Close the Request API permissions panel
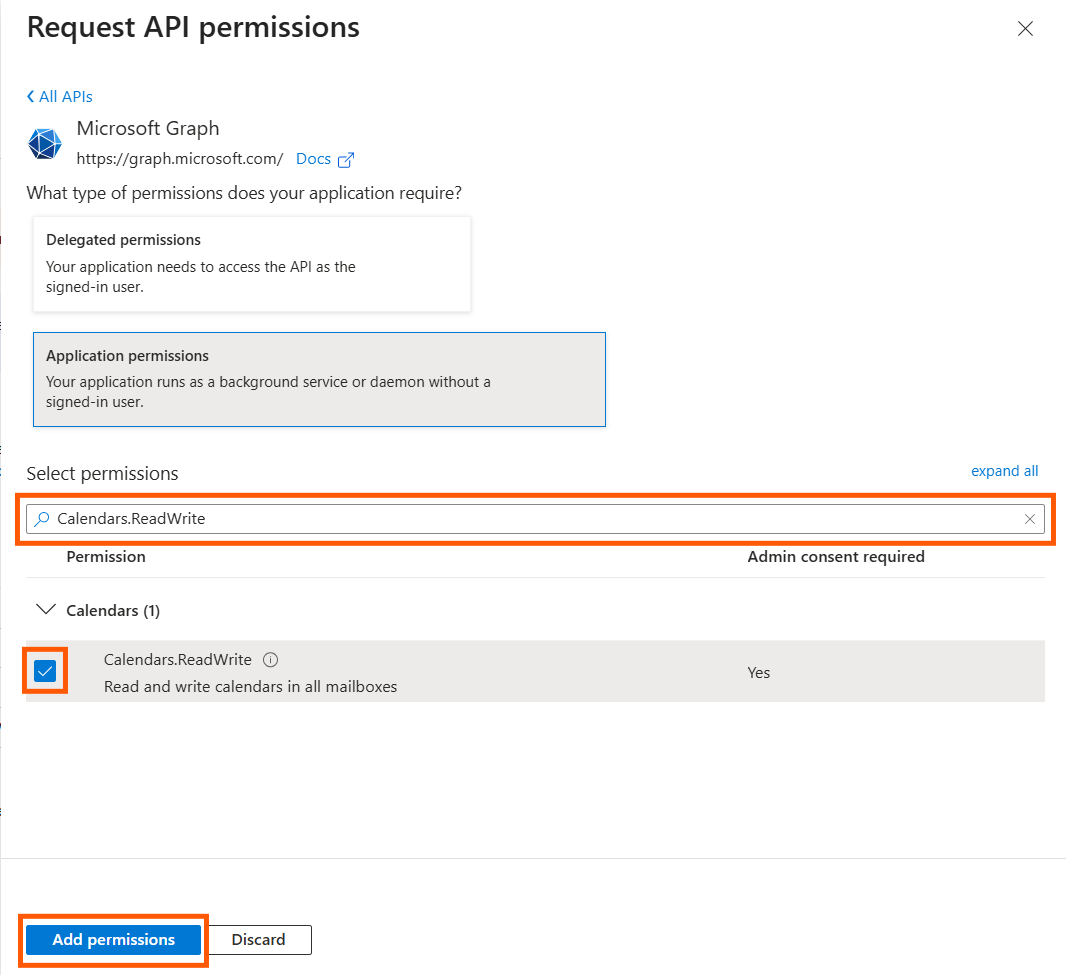This screenshot has height=975, width=1066. point(1025,29)
